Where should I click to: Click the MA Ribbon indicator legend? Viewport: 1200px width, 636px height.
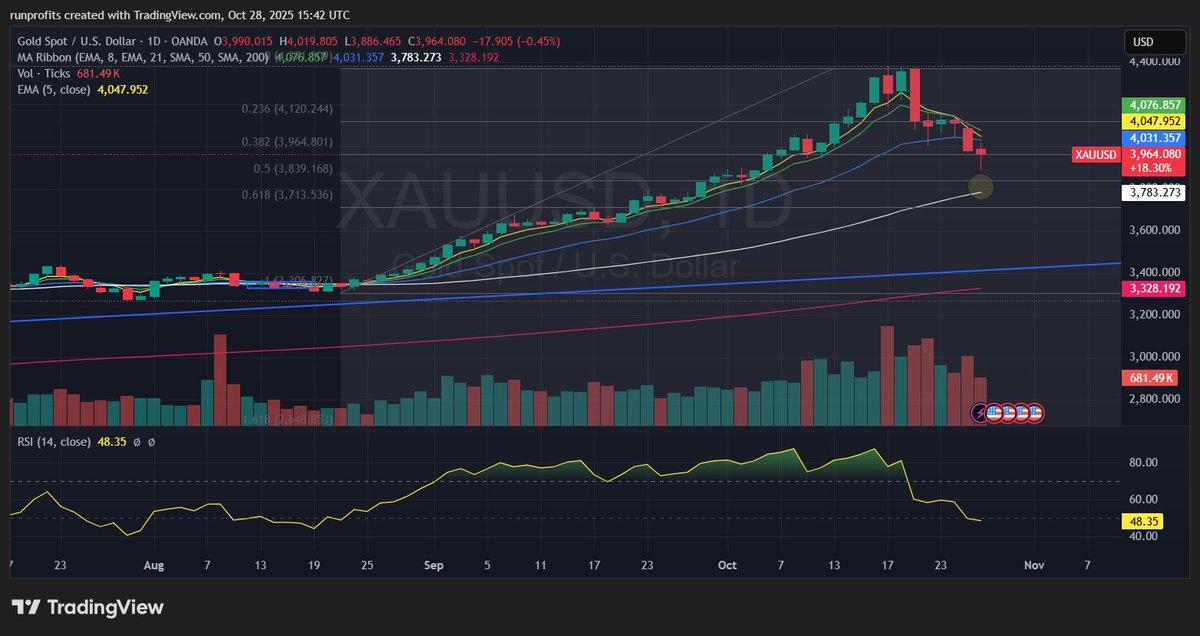(143, 58)
